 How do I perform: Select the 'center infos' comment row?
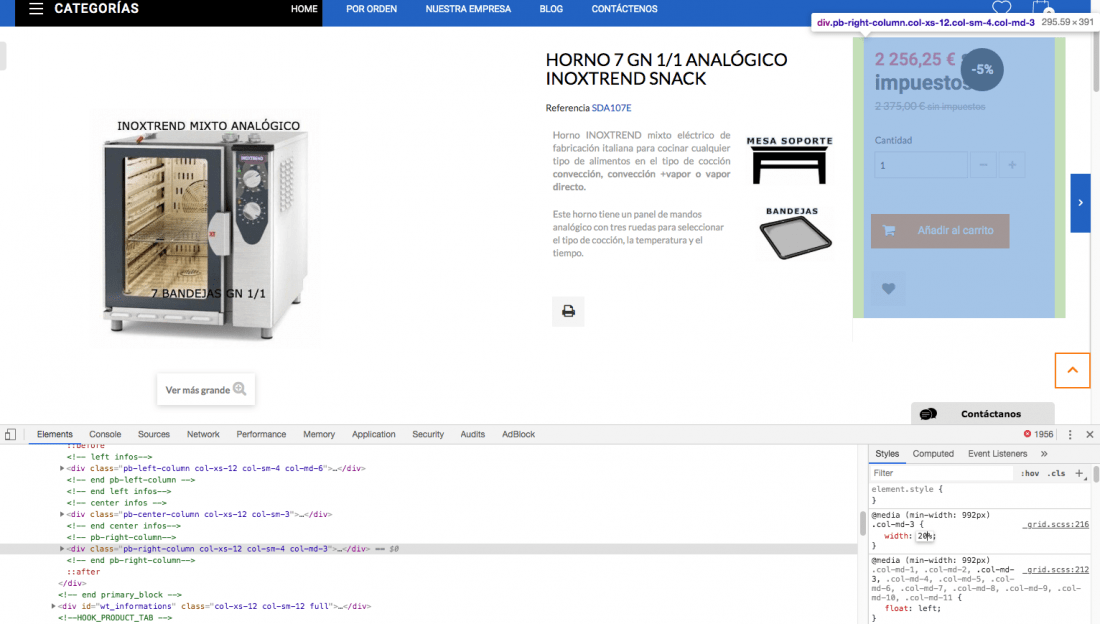pos(116,503)
